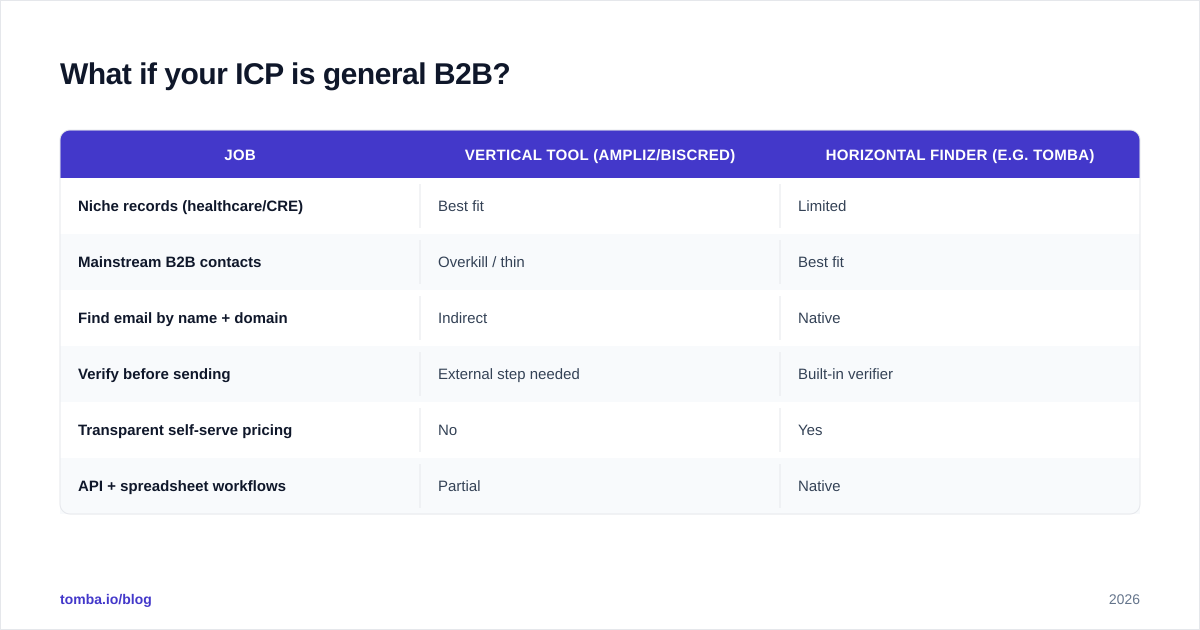The height and width of the screenshot is (630, 1200).
Task: Click the 'Yes' cell in the pricing row
Action: point(810,430)
